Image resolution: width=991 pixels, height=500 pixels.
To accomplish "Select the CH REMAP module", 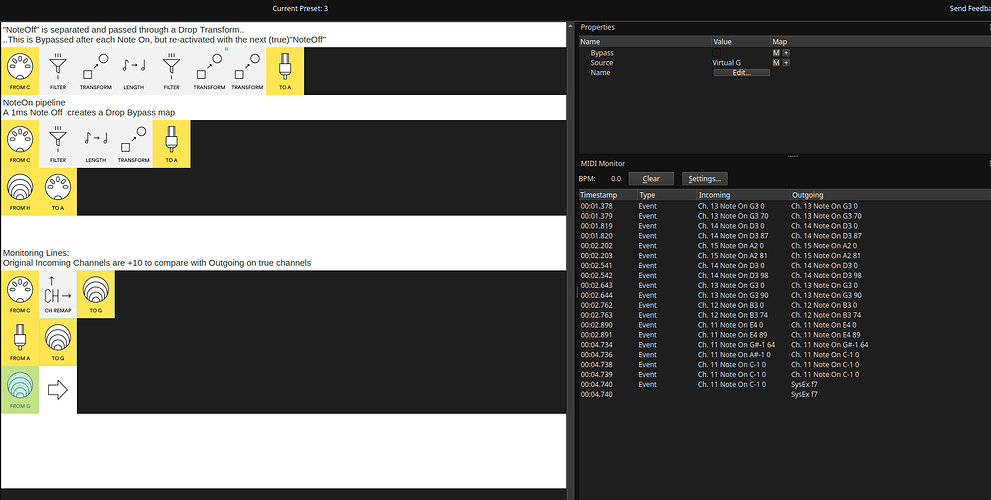I will point(58,294).
